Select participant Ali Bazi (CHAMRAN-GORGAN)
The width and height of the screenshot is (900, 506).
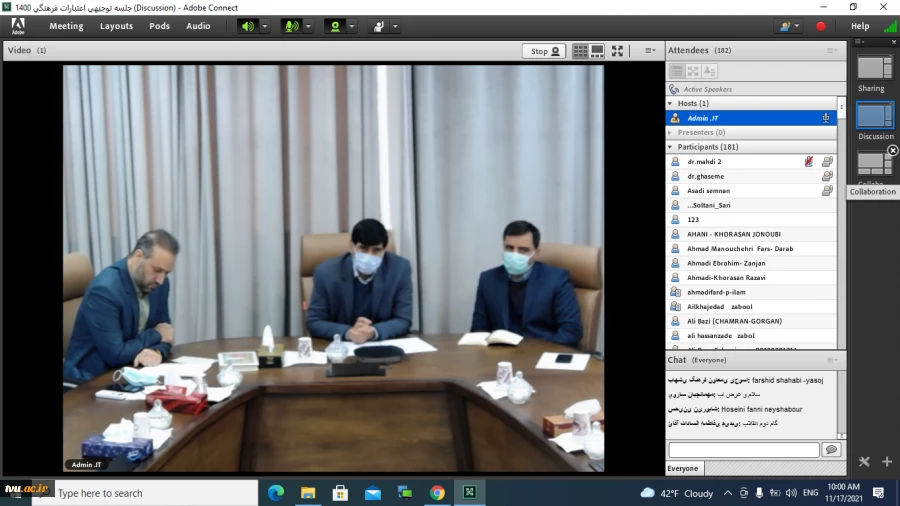click(x=751, y=321)
